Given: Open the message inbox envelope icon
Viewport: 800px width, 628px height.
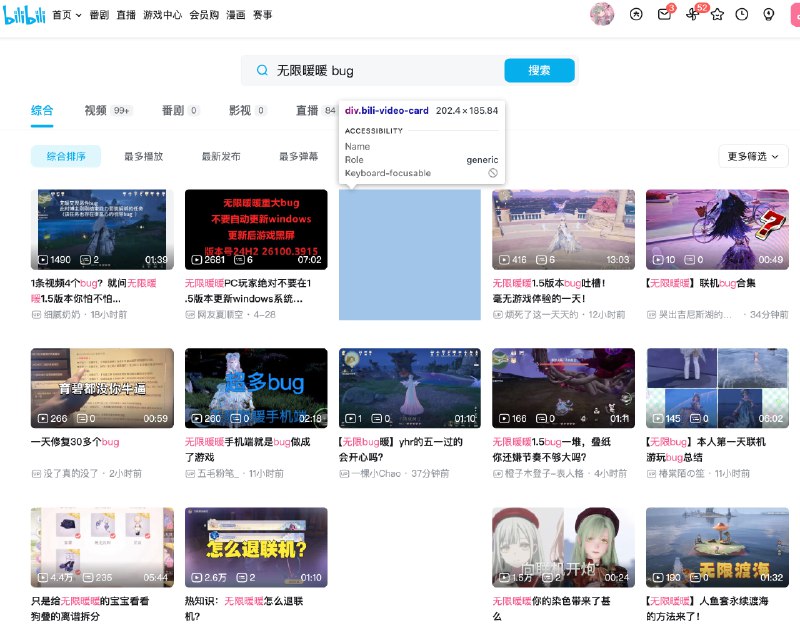Looking at the screenshot, I should (x=663, y=15).
